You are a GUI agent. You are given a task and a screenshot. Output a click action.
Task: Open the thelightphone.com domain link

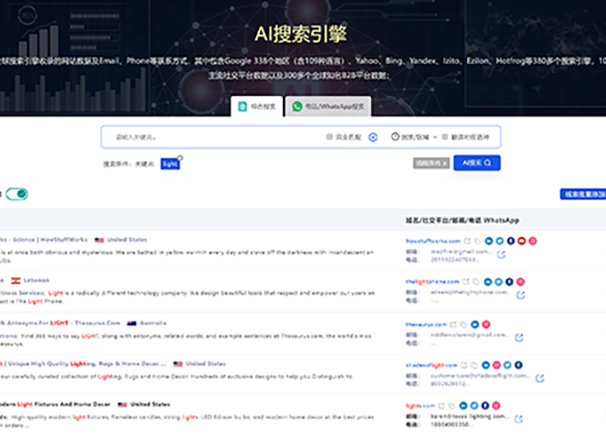point(432,282)
